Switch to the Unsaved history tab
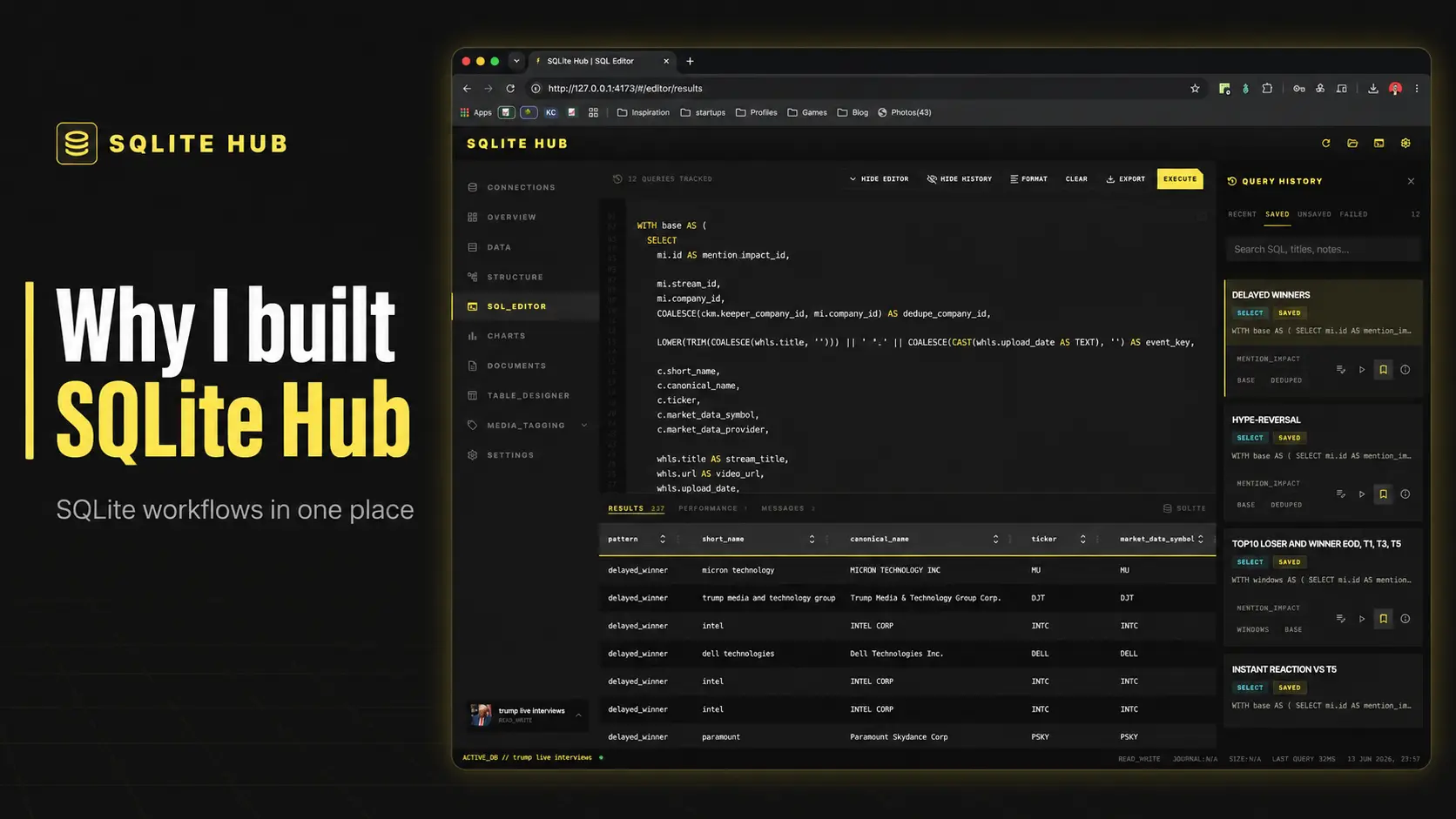The image size is (1456, 819). [1314, 214]
